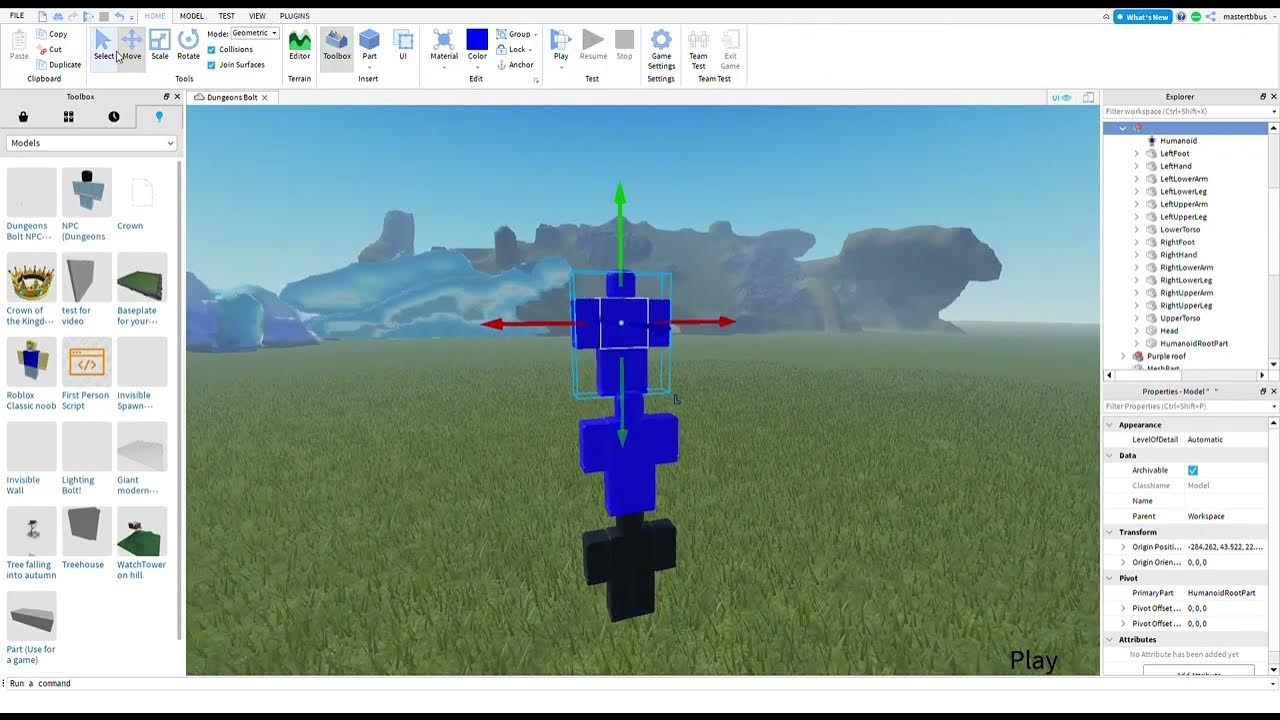Open the FILE menu

coord(17,16)
